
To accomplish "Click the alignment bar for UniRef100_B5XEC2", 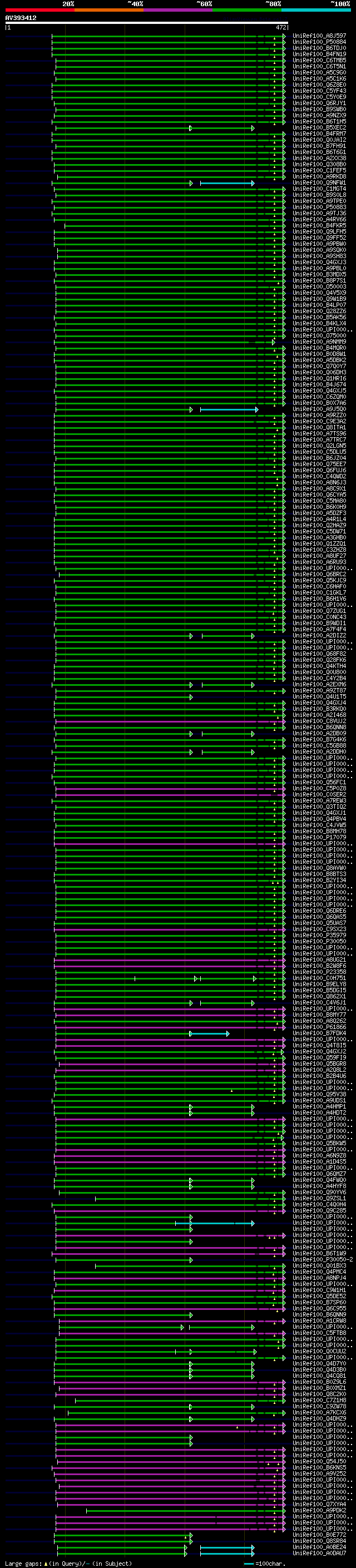I will (x=155, y=128).
